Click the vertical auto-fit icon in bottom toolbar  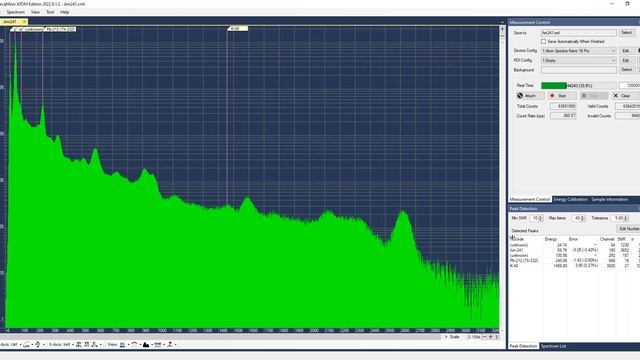click(38, 345)
